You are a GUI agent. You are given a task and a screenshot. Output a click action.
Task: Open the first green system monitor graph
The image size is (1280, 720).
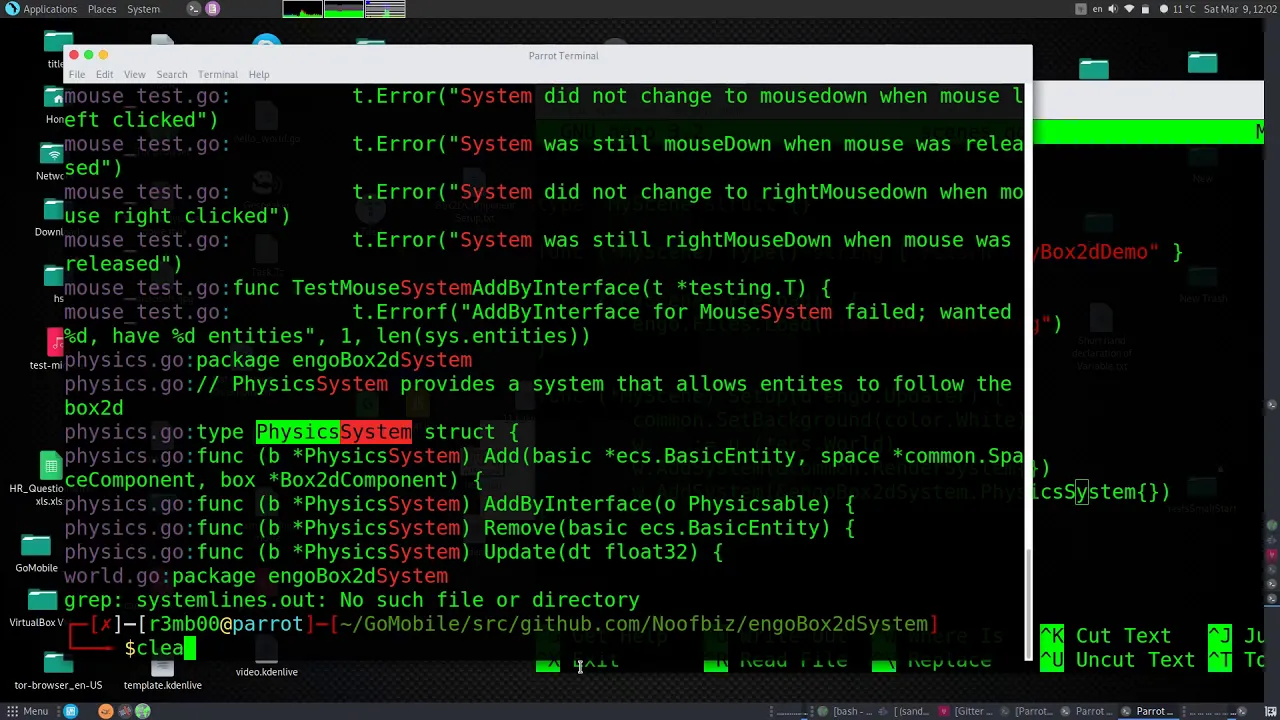pos(302,9)
